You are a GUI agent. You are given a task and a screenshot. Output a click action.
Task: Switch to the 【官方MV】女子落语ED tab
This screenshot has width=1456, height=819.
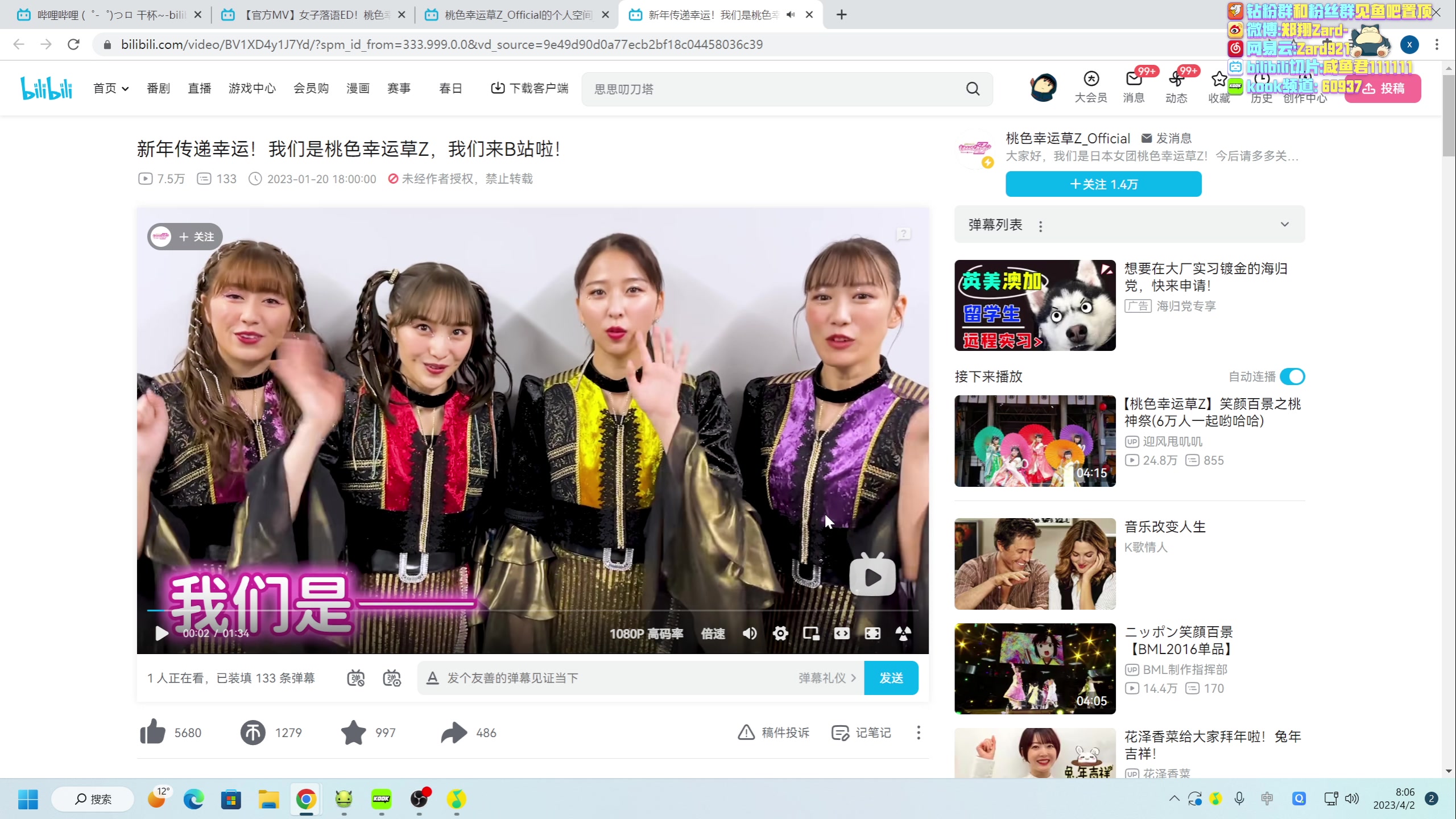pyautogui.click(x=313, y=15)
